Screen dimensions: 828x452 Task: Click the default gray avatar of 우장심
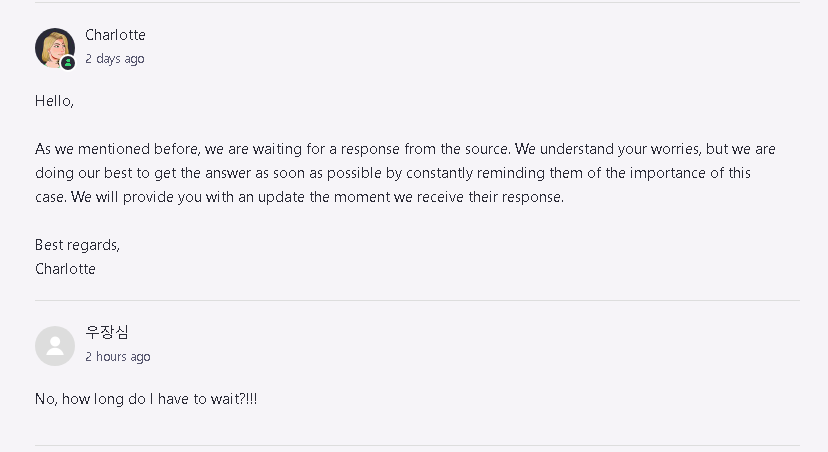tap(55, 346)
